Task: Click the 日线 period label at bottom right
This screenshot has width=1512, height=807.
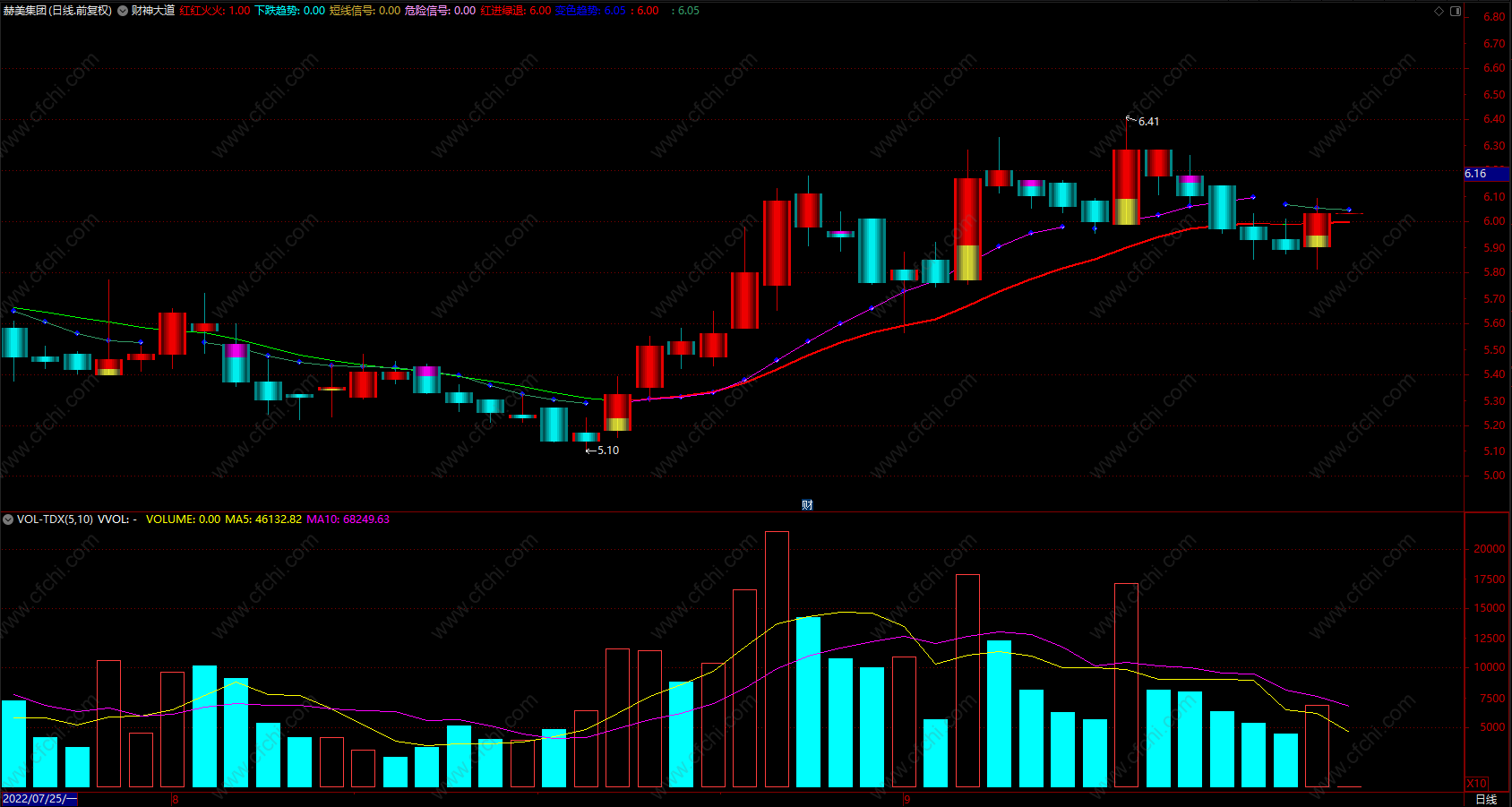Action: click(1486, 799)
